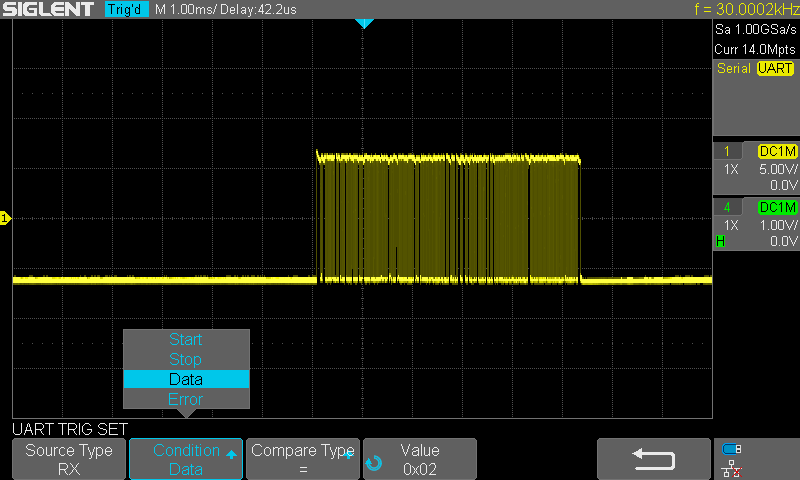
Task: Select Error in the condition popup
Action: click(x=186, y=399)
